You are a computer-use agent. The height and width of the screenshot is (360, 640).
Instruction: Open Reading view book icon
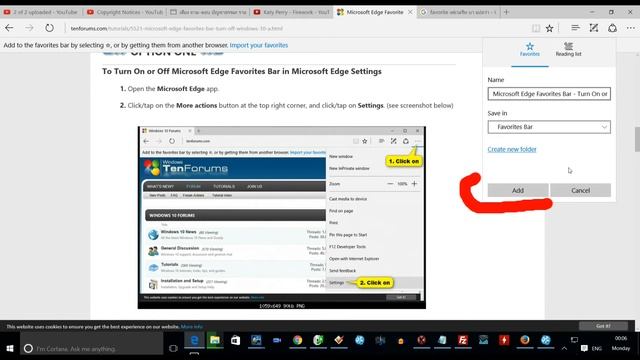coord(536,28)
